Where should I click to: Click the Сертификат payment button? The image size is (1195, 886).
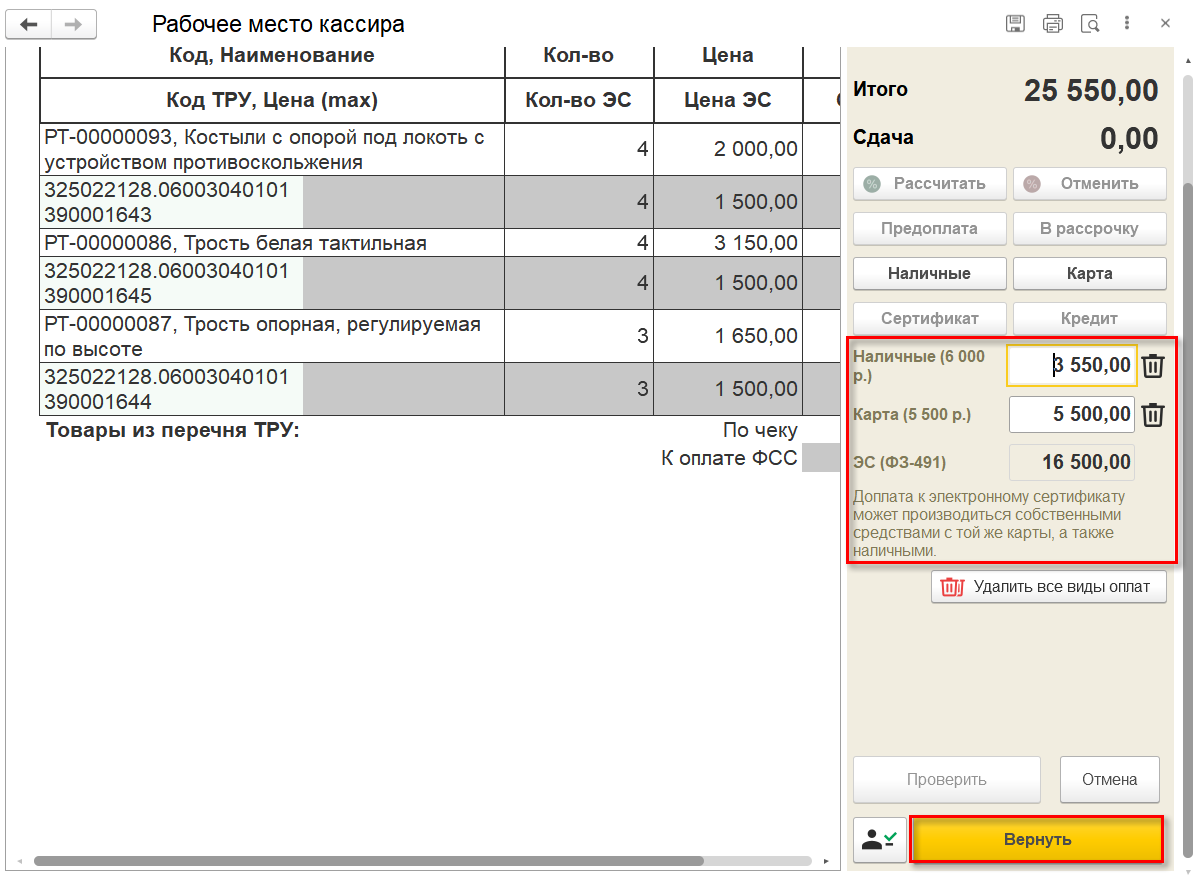[x=930, y=318]
